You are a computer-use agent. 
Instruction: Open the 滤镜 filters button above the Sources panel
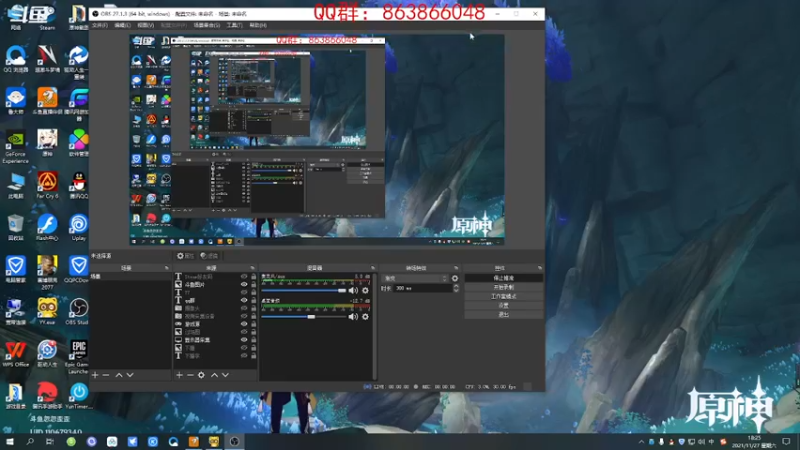(209, 256)
